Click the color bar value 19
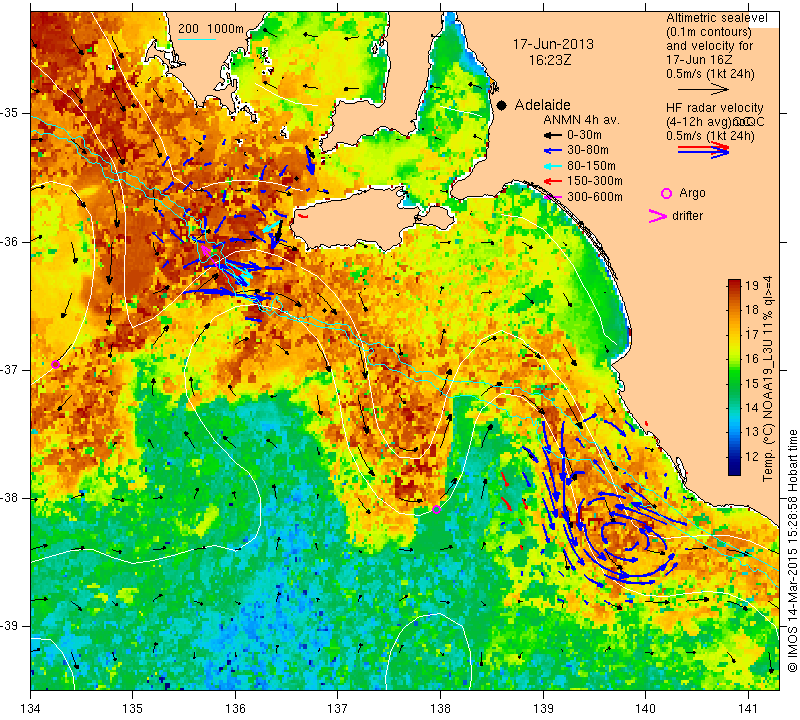Image resolution: width=800 pixels, height=720 pixels. point(752,285)
